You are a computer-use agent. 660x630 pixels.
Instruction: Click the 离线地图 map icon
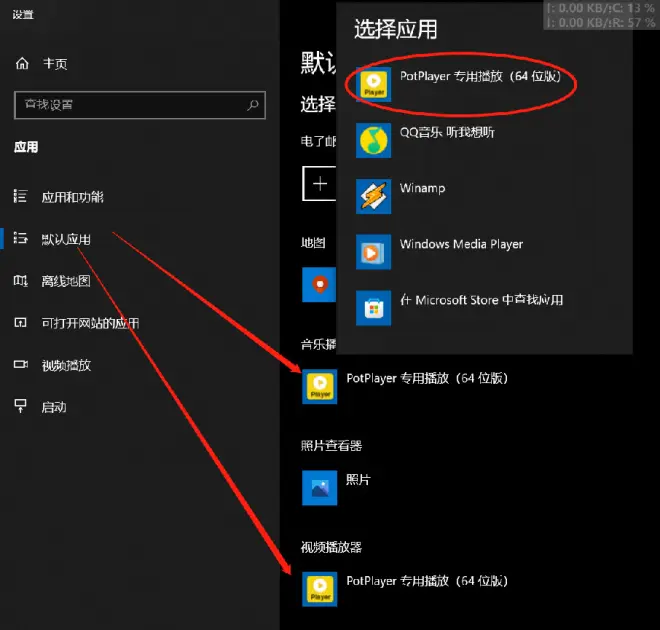click(x=20, y=280)
